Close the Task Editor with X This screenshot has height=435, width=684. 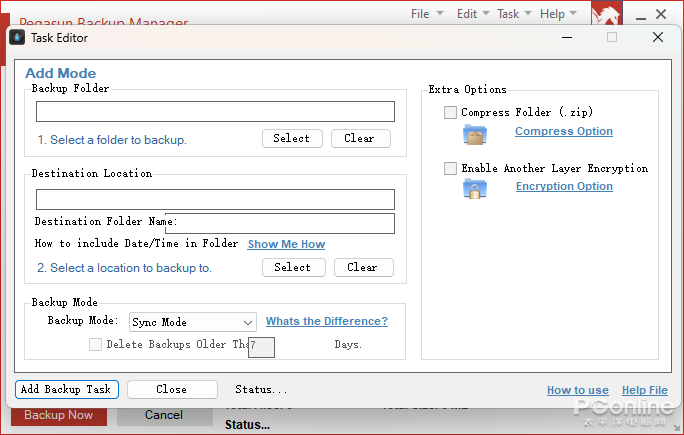pyautogui.click(x=658, y=38)
